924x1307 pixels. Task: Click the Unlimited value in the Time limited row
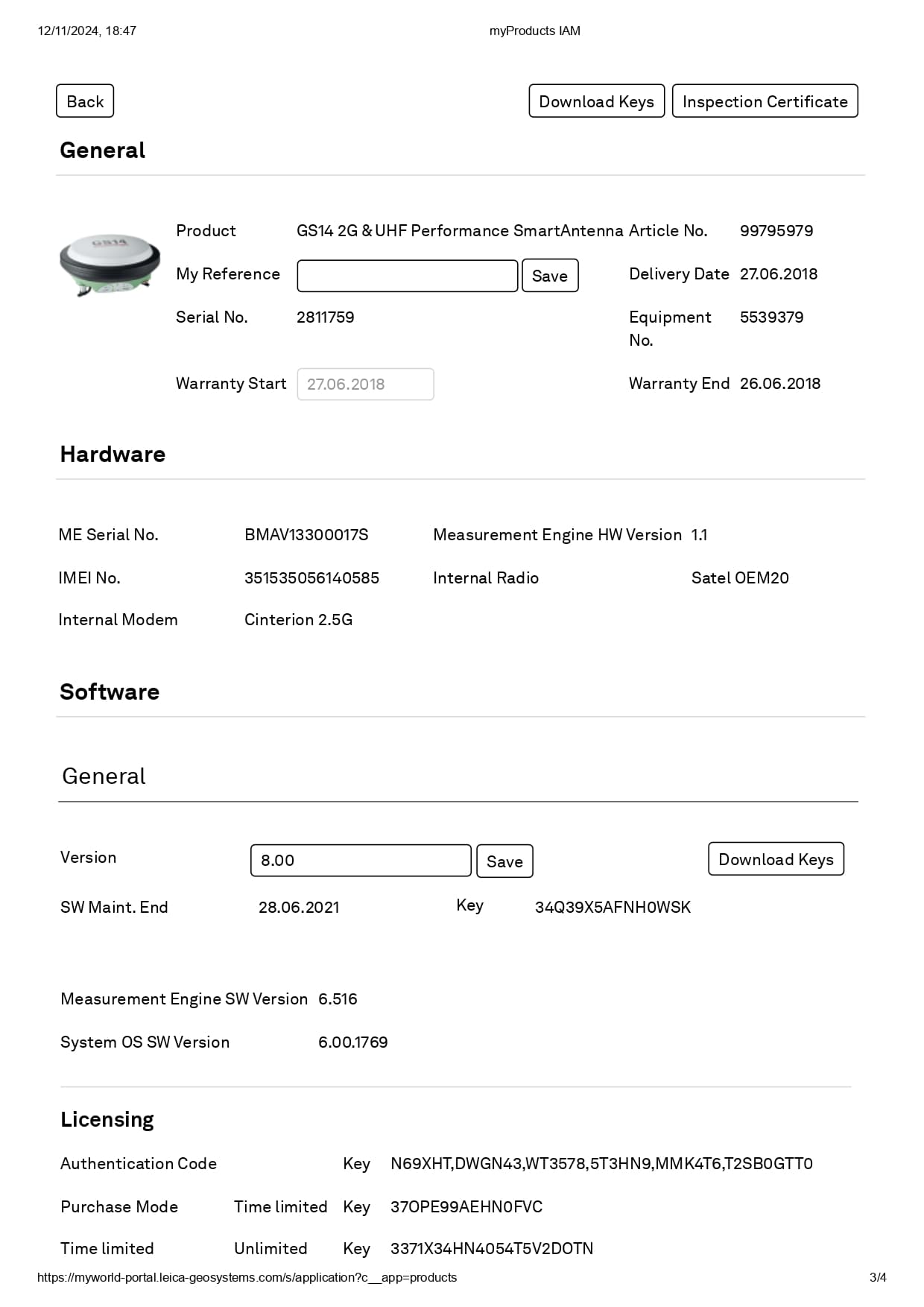270,1249
